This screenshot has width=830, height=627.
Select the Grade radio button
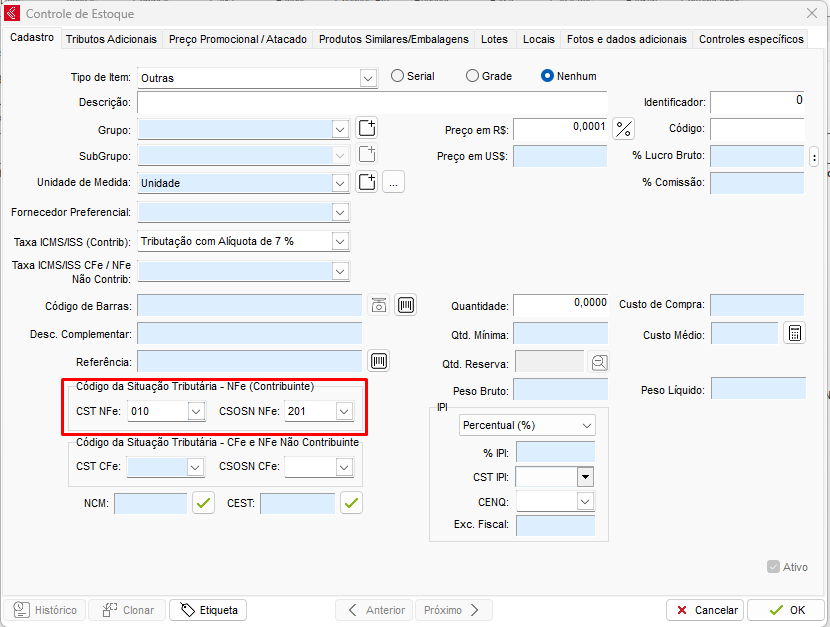click(x=472, y=76)
